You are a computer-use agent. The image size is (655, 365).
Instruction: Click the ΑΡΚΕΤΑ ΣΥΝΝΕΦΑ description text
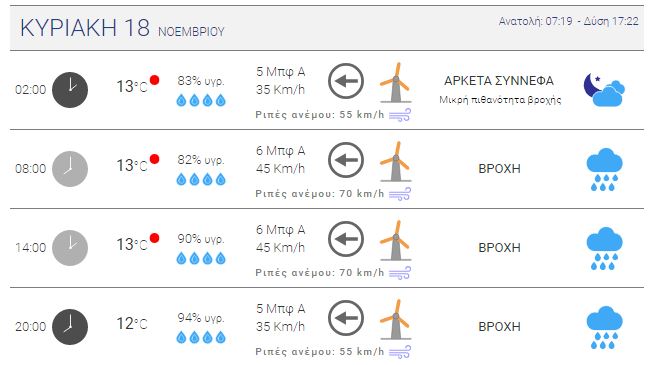pos(499,81)
